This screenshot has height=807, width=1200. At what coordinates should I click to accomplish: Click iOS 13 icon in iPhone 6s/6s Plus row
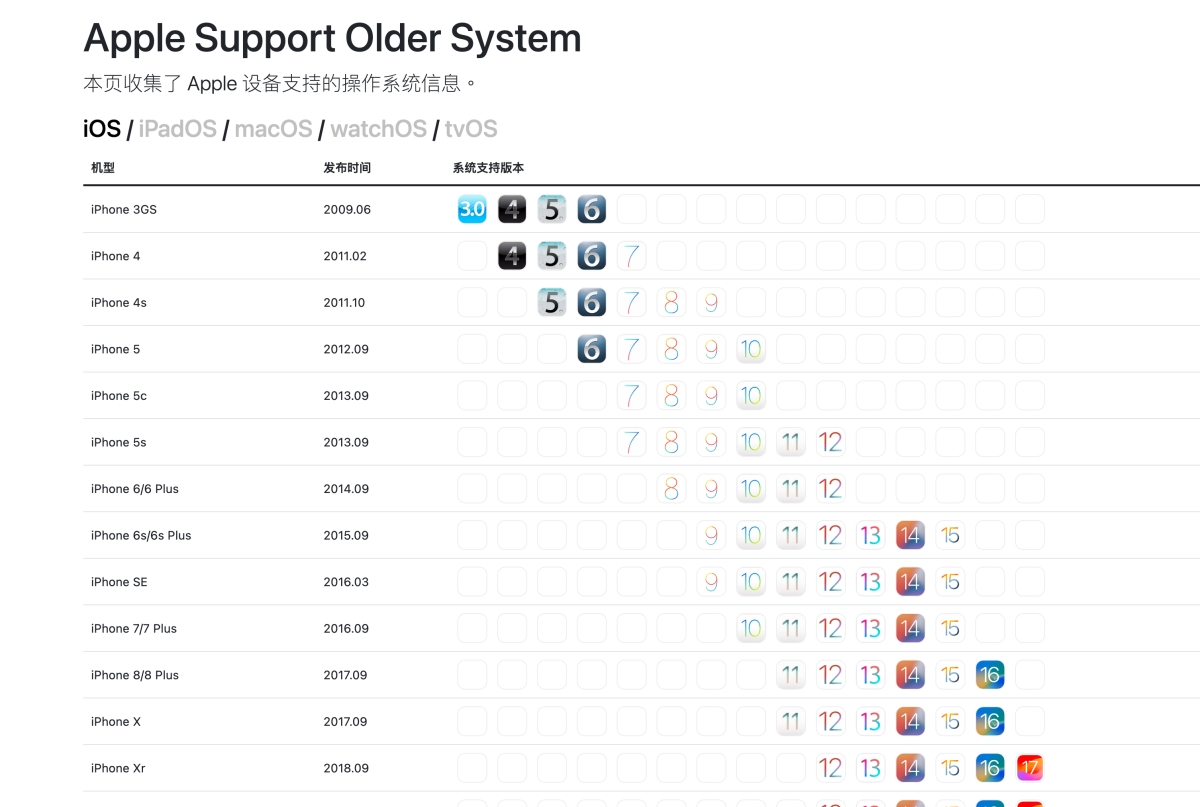click(870, 535)
